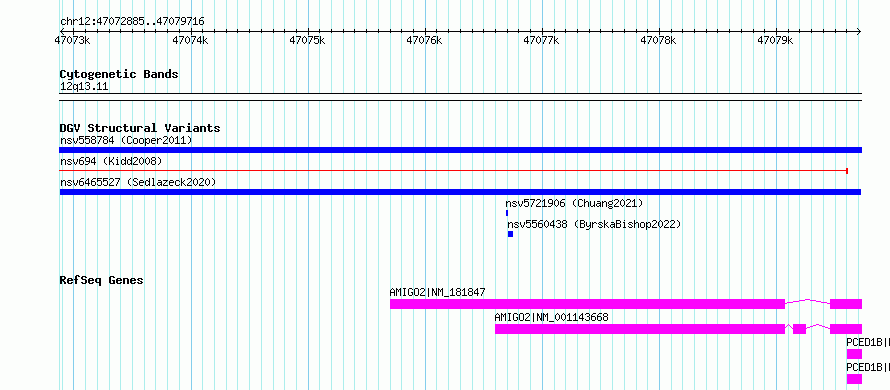Open the nsv558784 (Cooper2011) label
Viewport: 890px width, 390px height.
click(x=126, y=140)
